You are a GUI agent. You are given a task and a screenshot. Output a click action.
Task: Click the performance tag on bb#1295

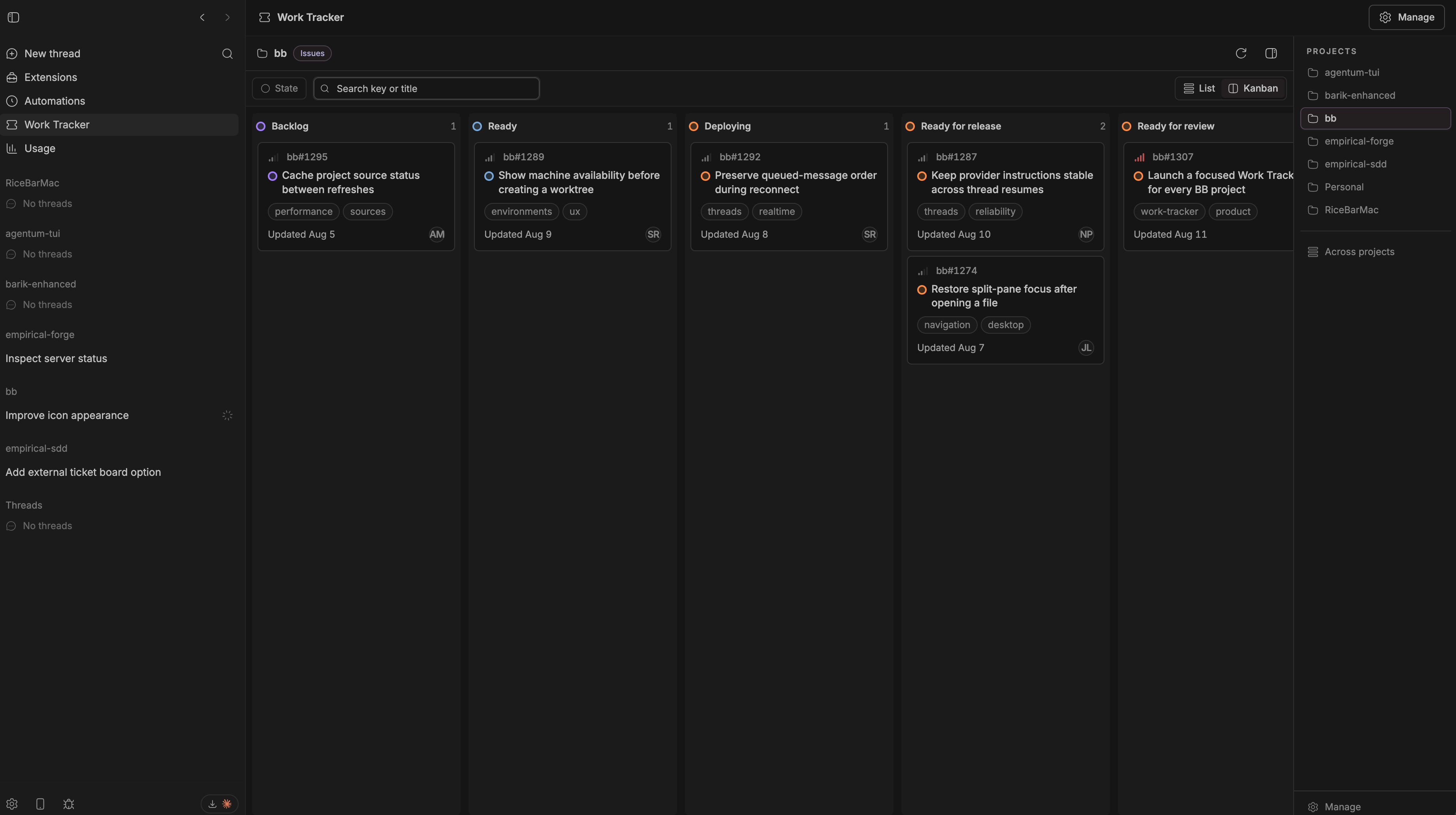pyautogui.click(x=303, y=212)
